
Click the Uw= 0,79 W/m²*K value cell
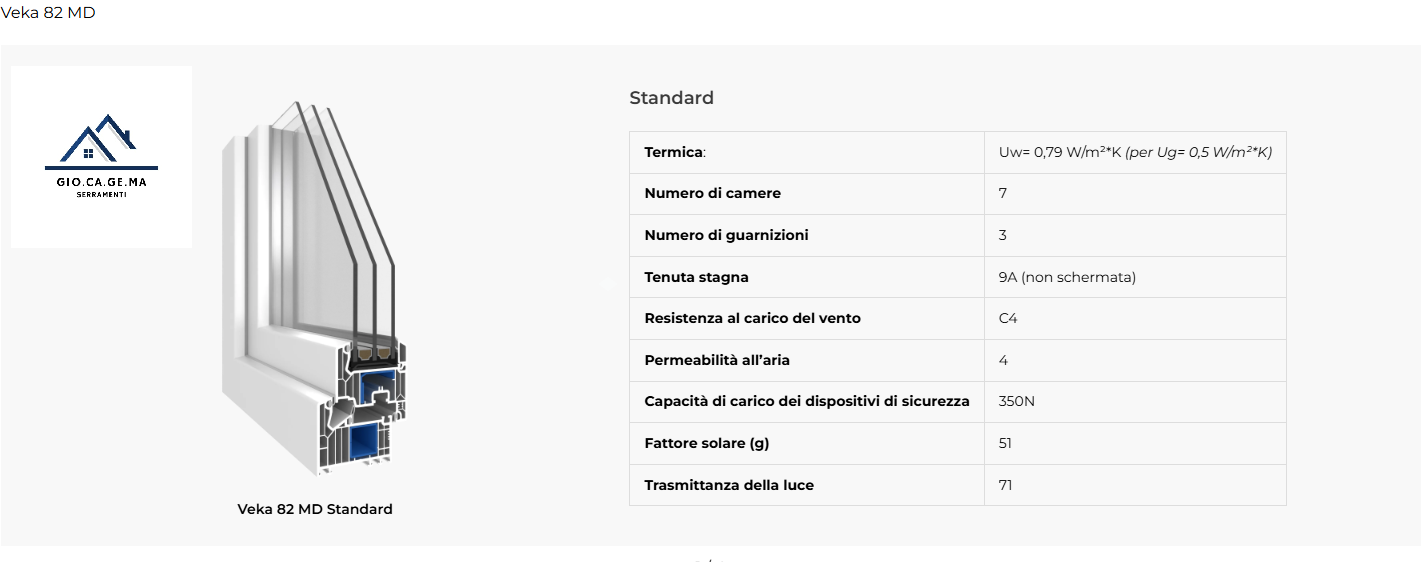point(1134,152)
